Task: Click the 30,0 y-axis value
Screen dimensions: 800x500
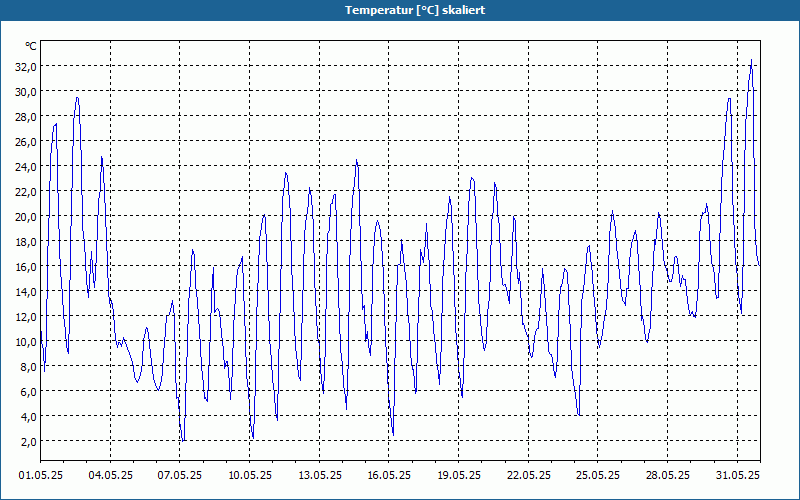Action: [26, 91]
